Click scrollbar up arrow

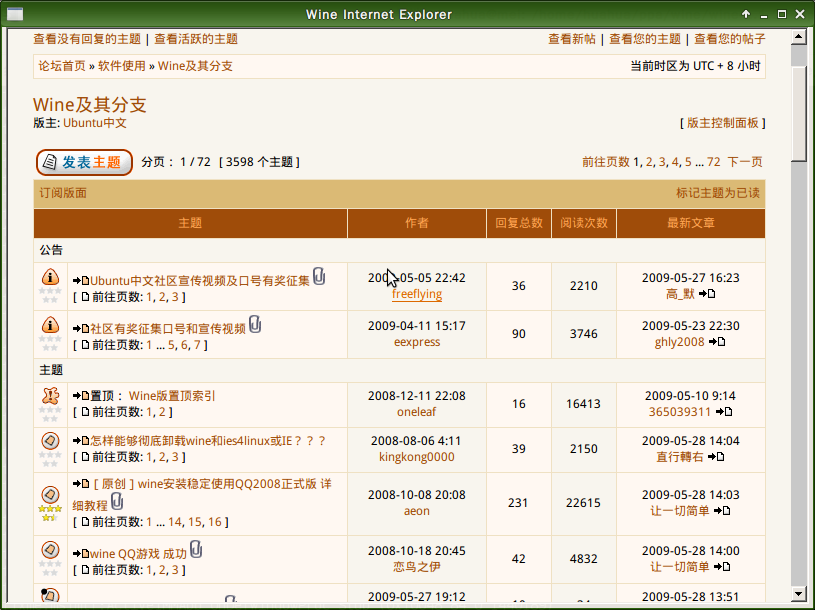coord(798,37)
